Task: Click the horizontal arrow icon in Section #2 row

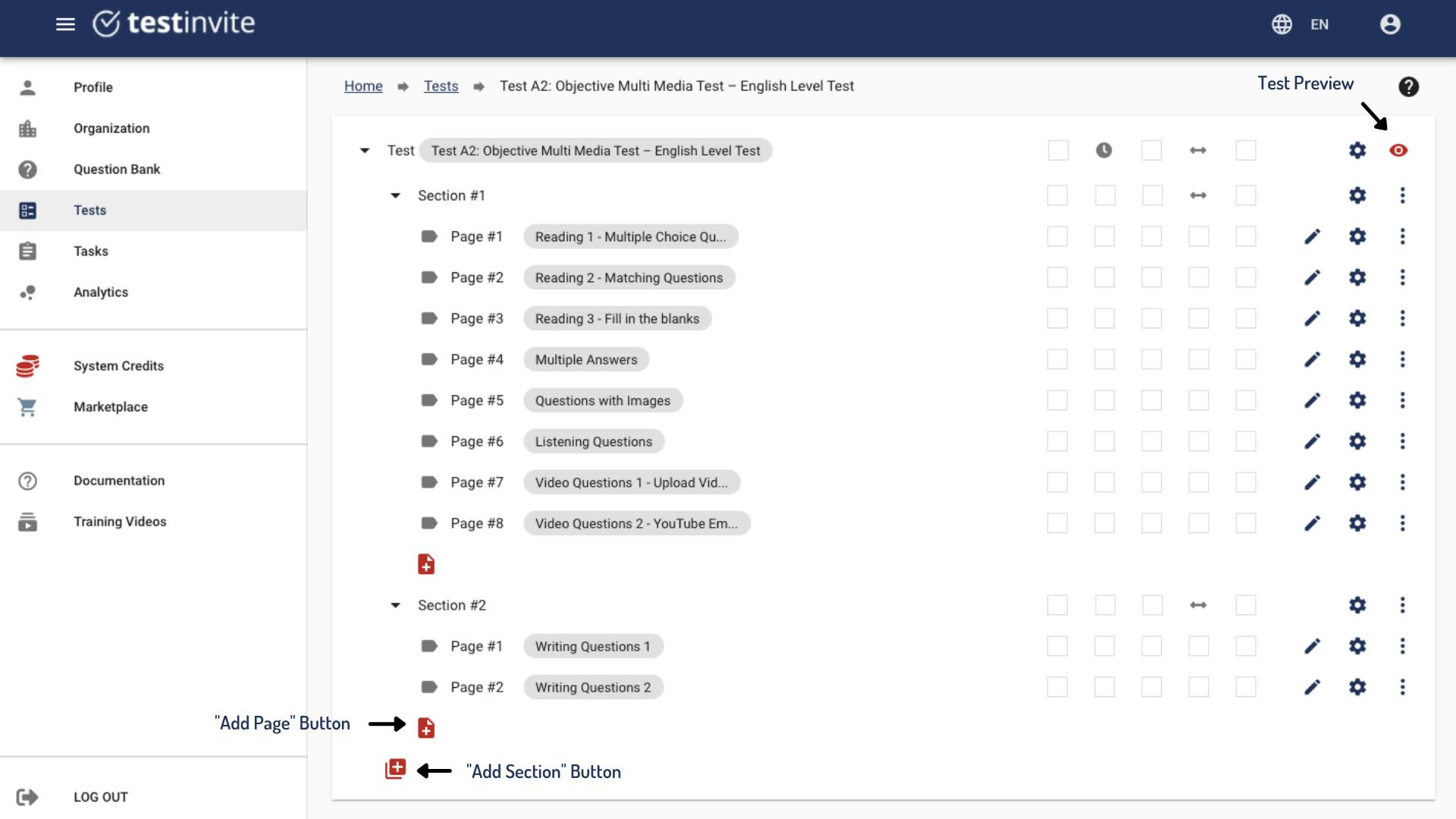Action: [x=1198, y=605]
